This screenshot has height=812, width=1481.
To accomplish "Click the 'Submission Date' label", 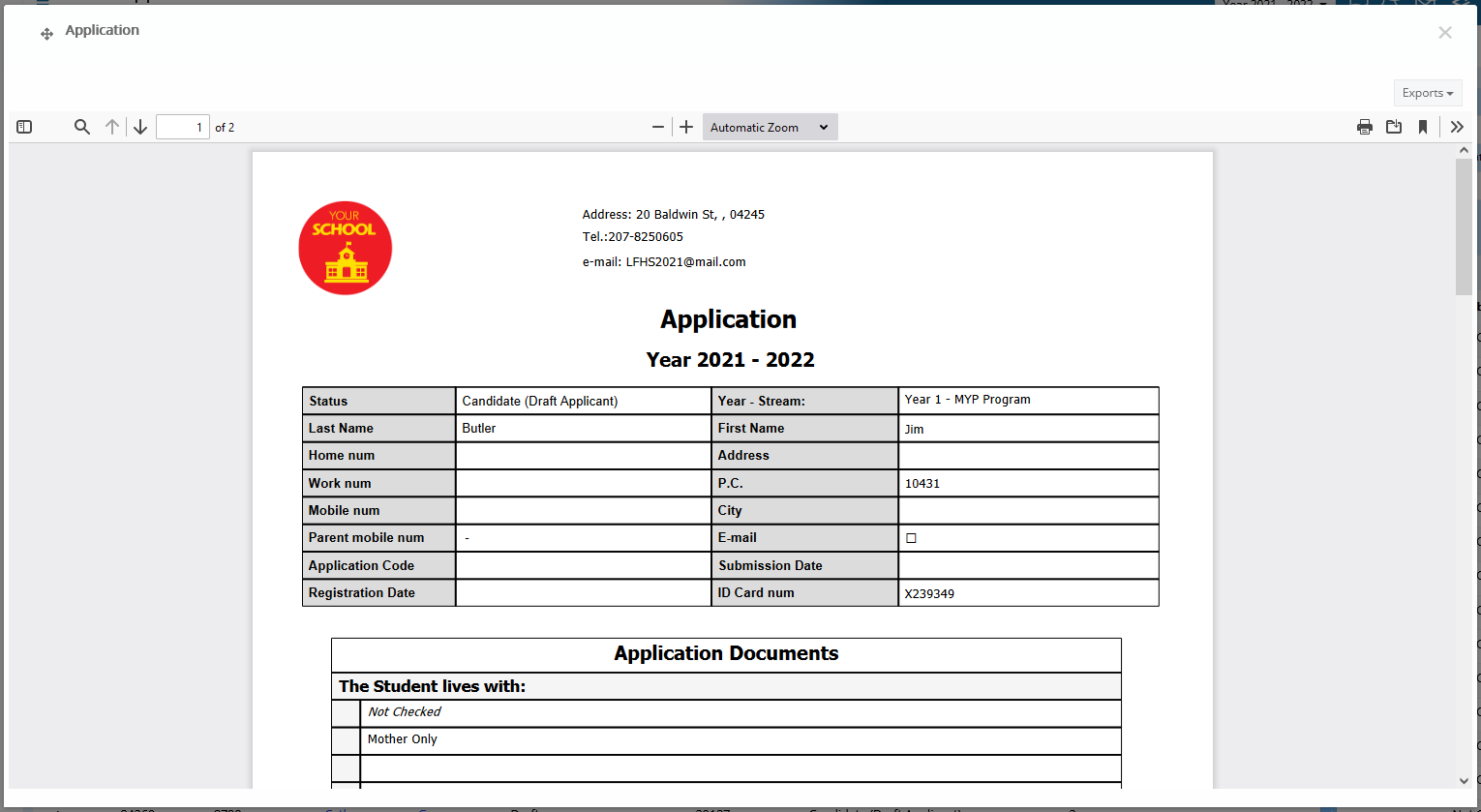I will pos(771,565).
